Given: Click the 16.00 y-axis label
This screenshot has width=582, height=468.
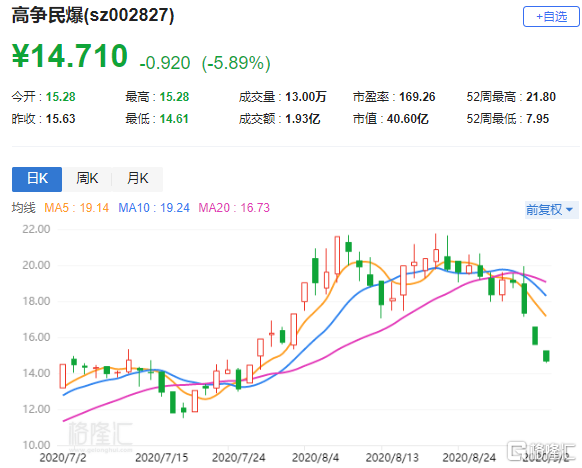Looking at the screenshot, I should pos(36,337).
